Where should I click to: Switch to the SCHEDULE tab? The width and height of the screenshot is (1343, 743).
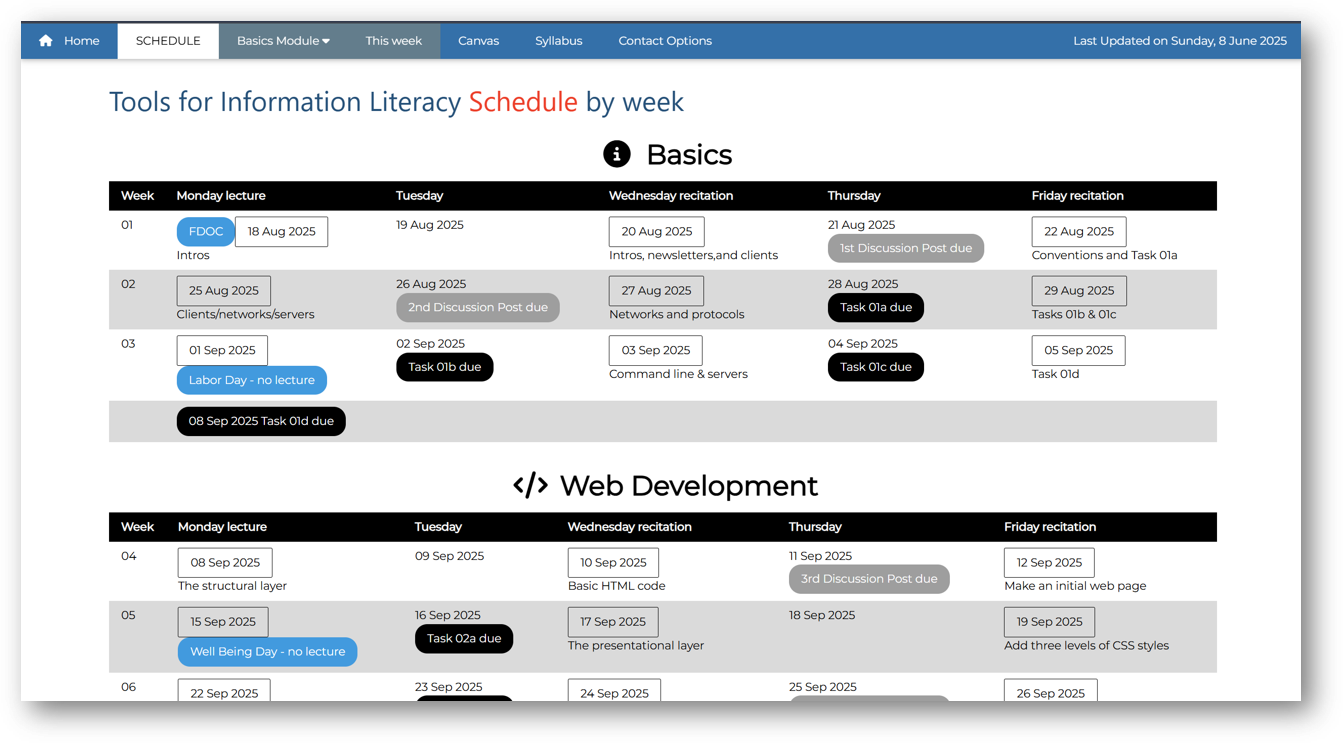167,40
